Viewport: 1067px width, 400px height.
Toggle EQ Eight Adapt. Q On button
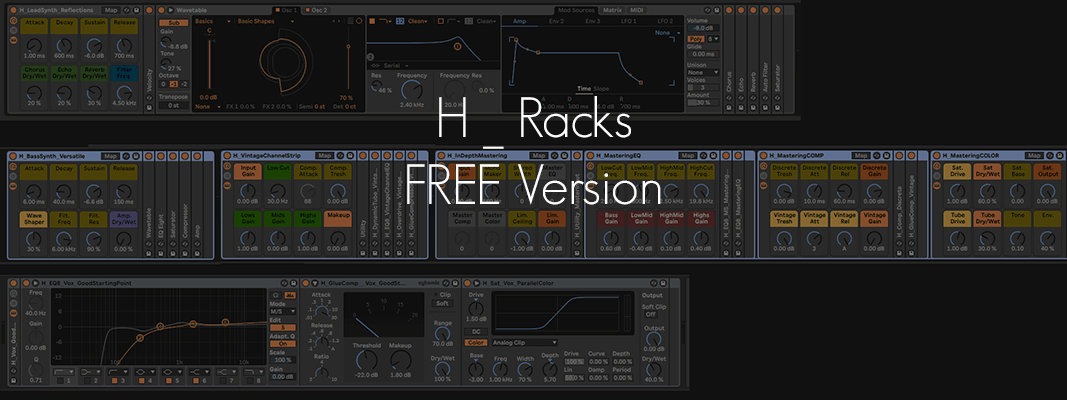click(x=283, y=344)
